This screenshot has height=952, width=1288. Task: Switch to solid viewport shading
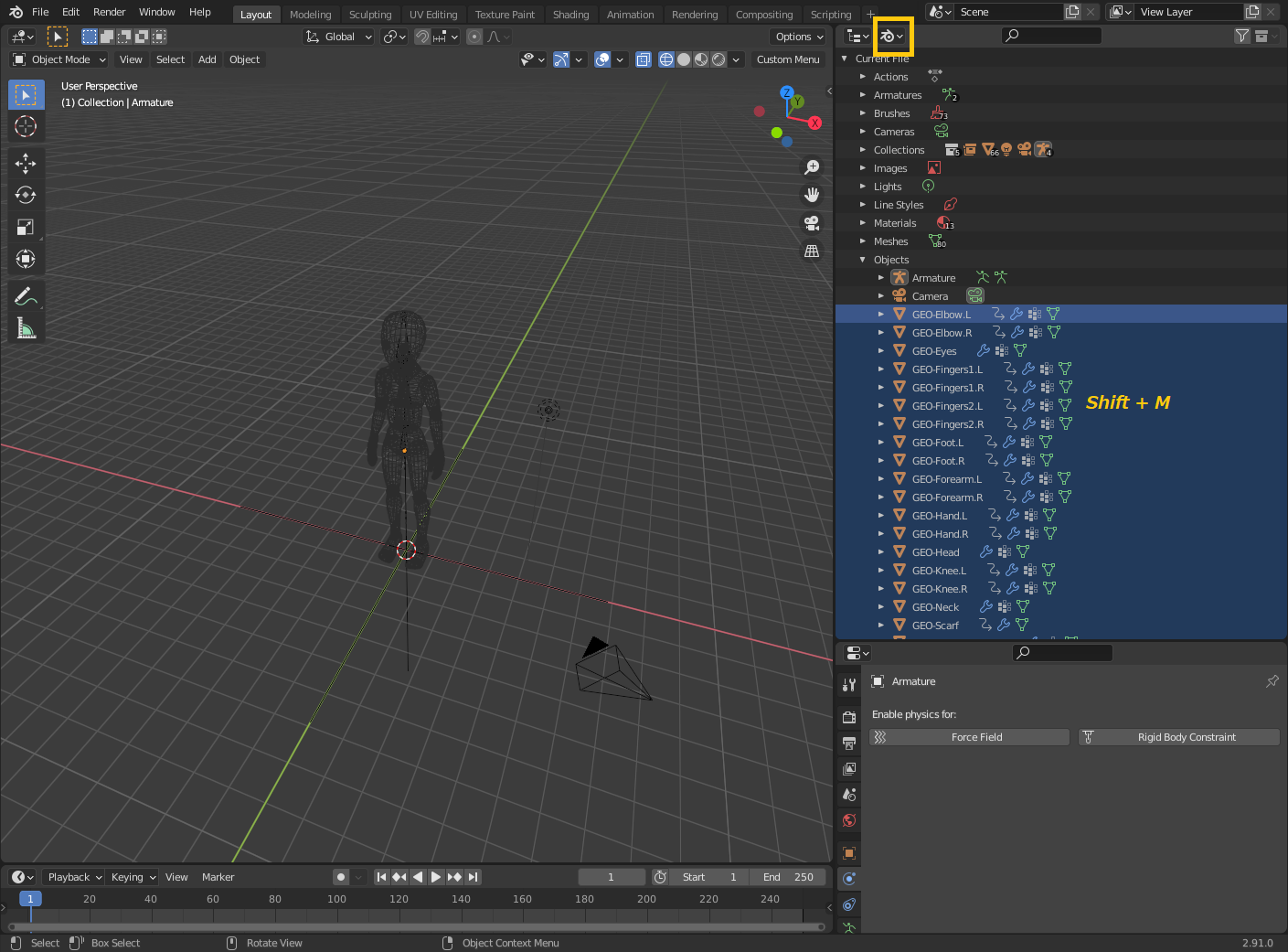(x=684, y=59)
